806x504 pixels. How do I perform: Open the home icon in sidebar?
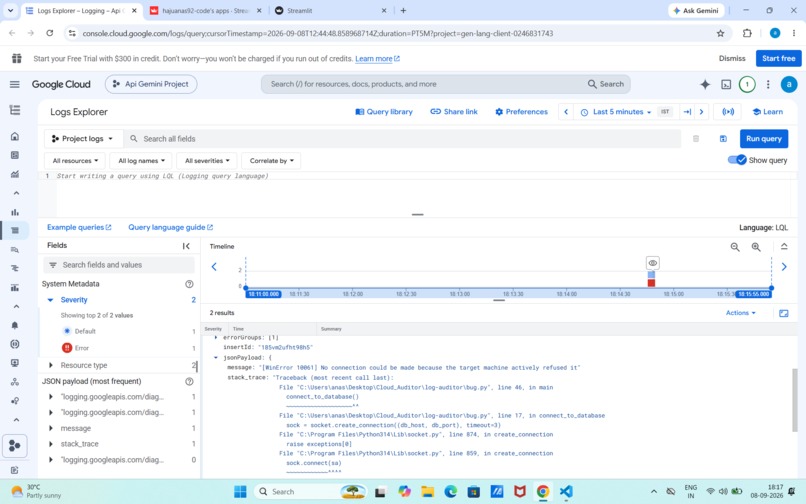(x=15, y=136)
